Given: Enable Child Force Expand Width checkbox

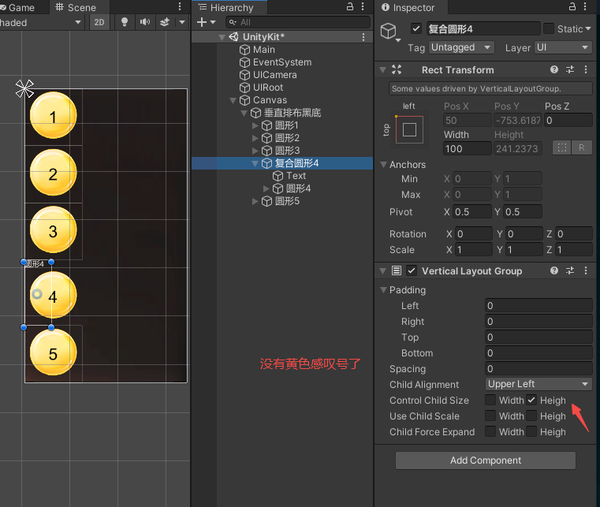Looking at the screenshot, I should 490,431.
